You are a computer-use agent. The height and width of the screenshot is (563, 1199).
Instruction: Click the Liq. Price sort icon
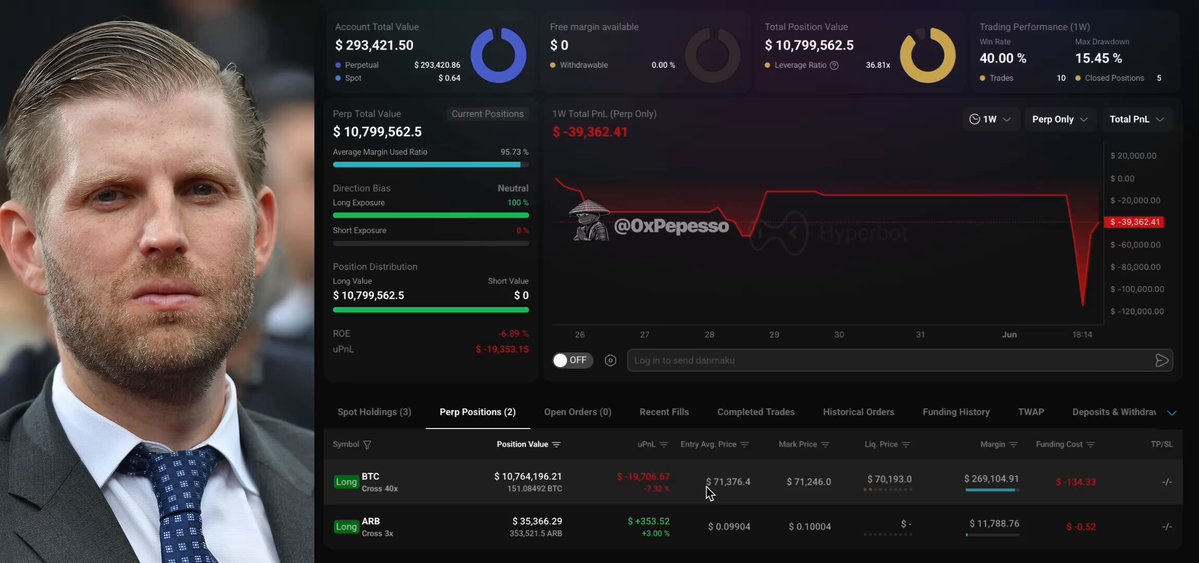click(x=906, y=444)
